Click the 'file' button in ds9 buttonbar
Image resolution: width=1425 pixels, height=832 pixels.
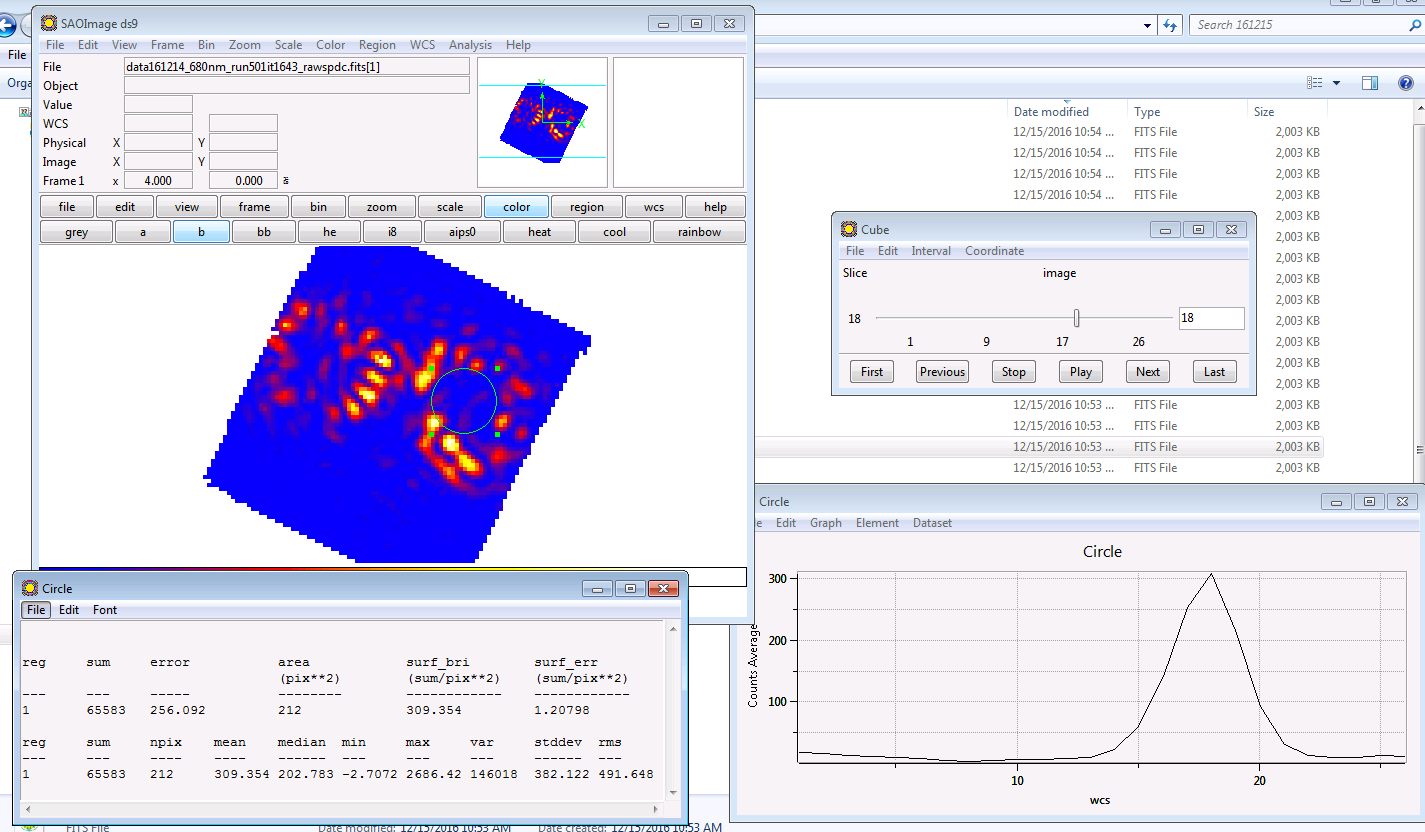67,207
